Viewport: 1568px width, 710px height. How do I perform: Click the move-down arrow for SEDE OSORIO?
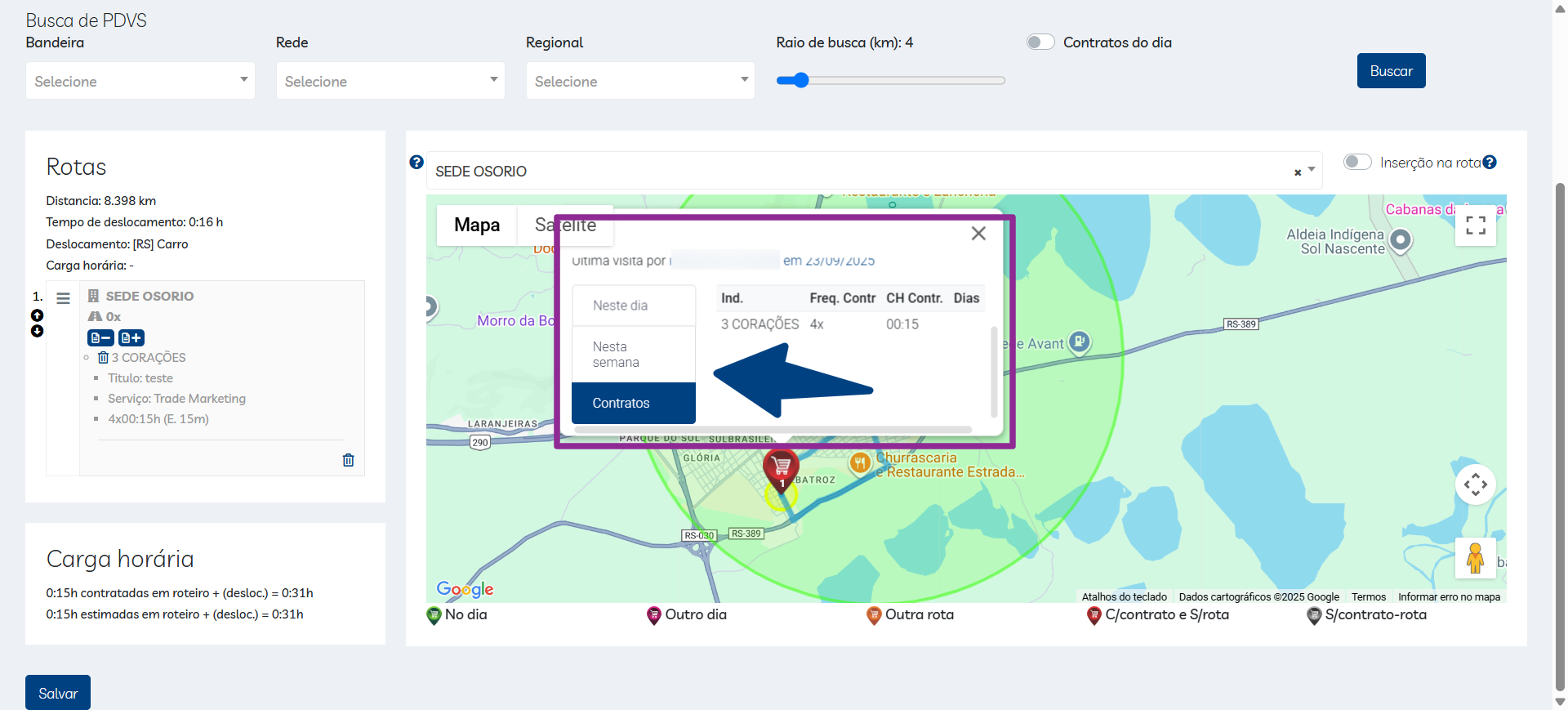(x=37, y=331)
